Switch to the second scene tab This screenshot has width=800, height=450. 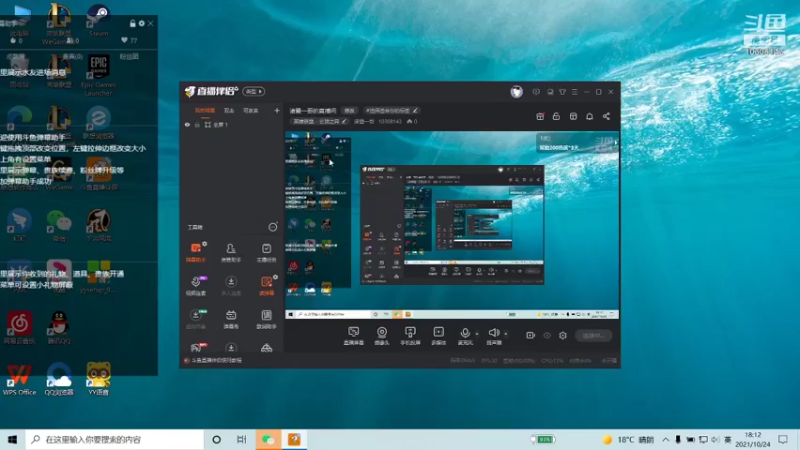point(229,111)
